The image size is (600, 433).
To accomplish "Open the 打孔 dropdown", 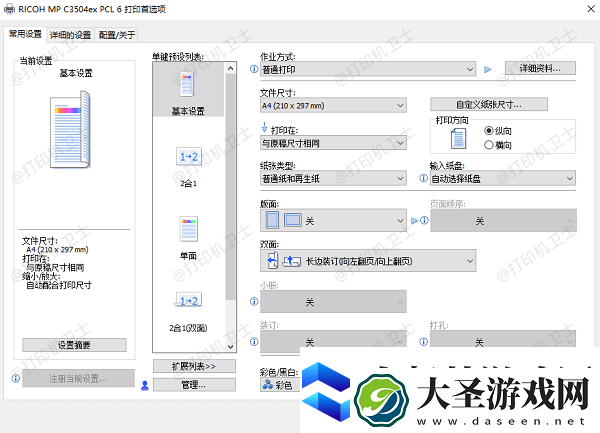I will point(502,340).
